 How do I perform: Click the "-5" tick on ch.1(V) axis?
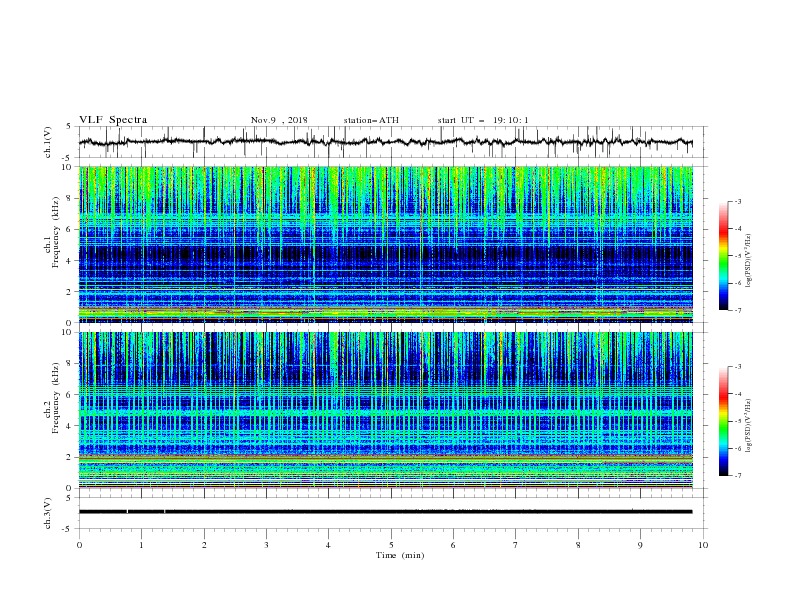tap(68, 158)
